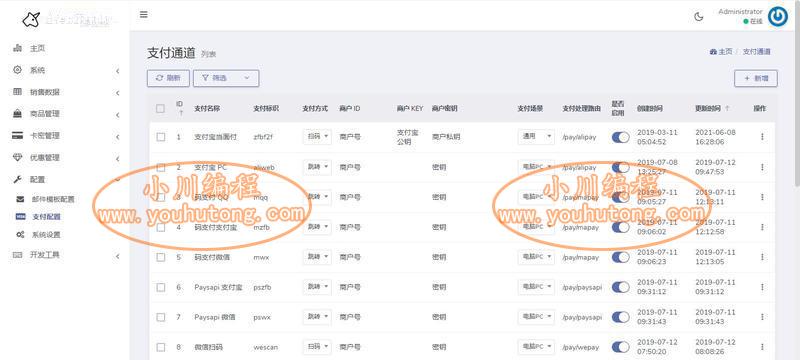This screenshot has height=360, width=800.
Task: Open the Administrator avatar power icon
Action: click(778, 16)
